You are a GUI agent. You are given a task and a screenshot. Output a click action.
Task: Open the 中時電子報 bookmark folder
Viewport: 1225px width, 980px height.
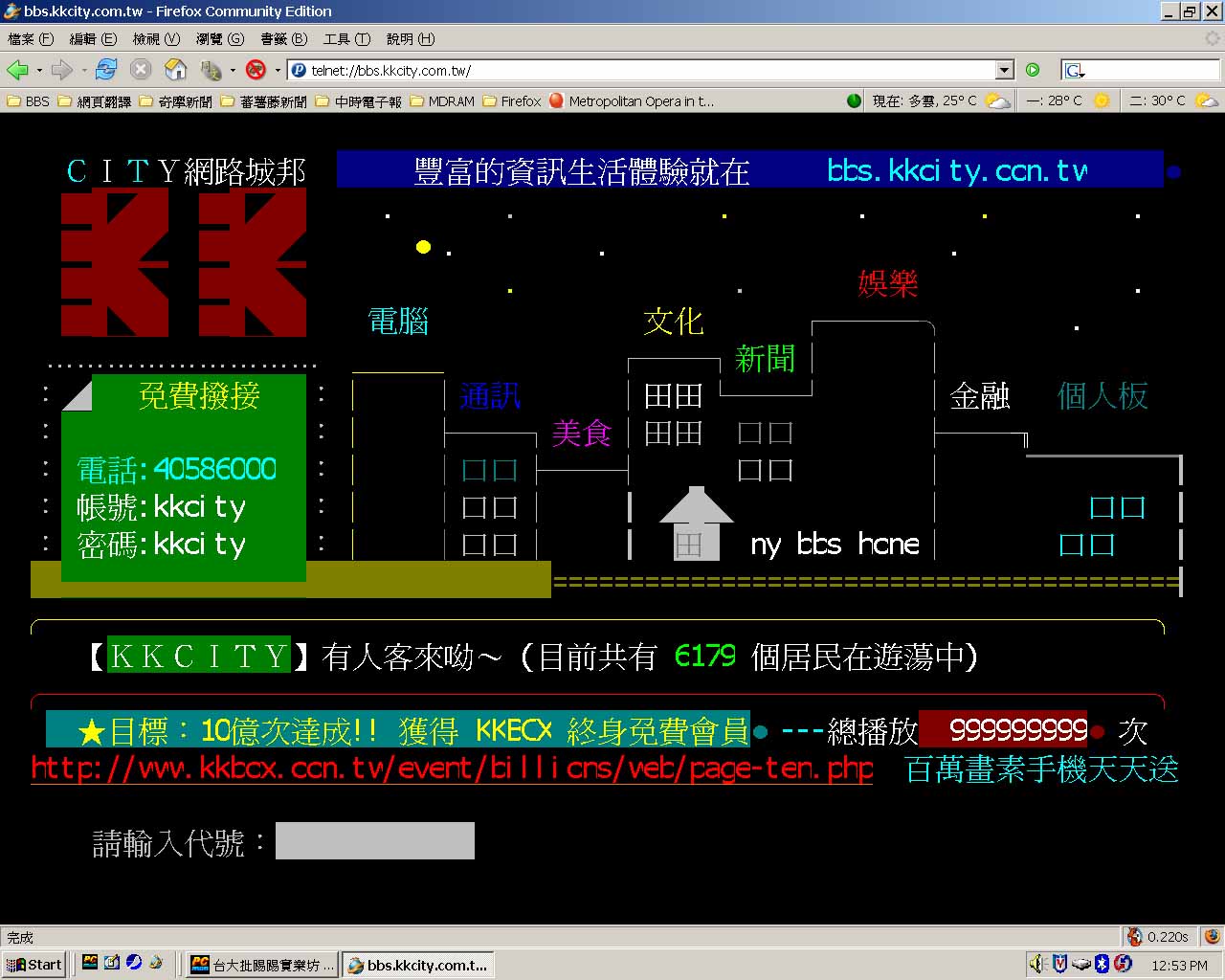359,100
